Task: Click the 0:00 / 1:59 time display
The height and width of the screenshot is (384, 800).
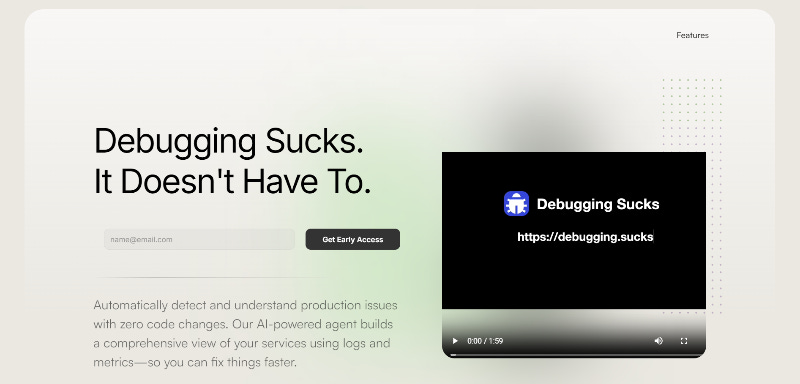Action: [x=485, y=341]
